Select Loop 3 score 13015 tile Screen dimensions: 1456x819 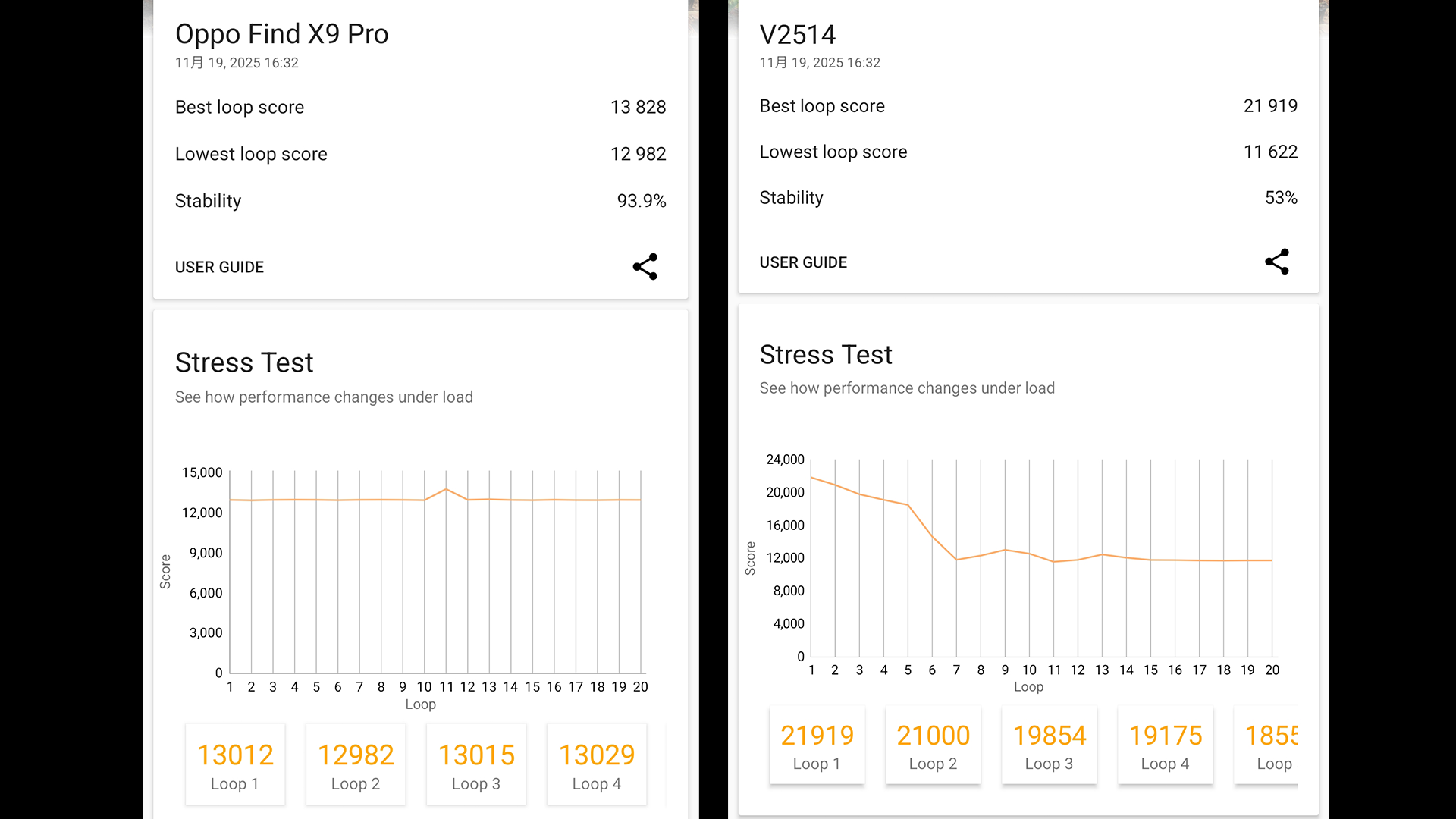[x=476, y=764]
